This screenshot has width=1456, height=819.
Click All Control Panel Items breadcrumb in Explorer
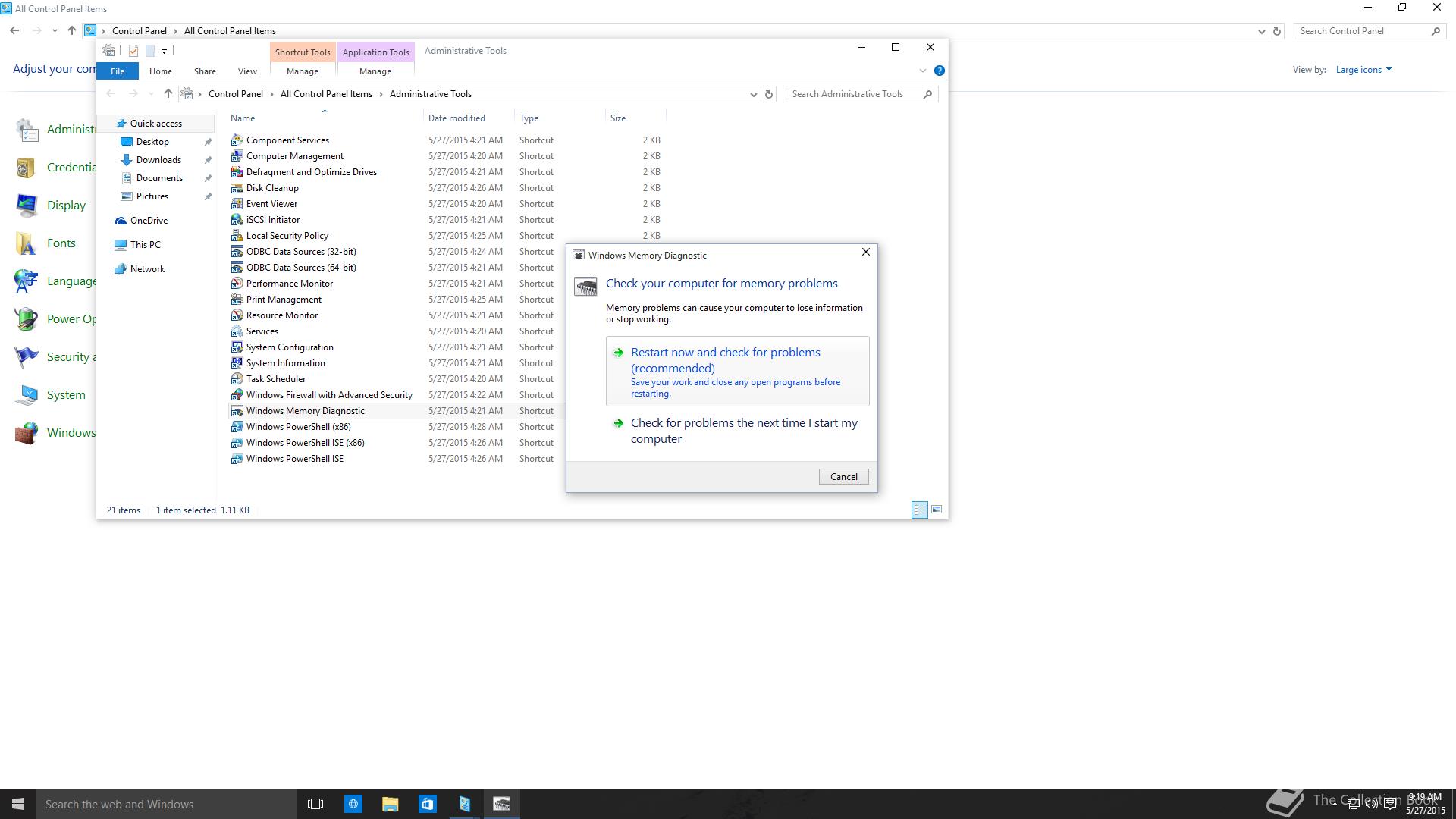pos(326,94)
